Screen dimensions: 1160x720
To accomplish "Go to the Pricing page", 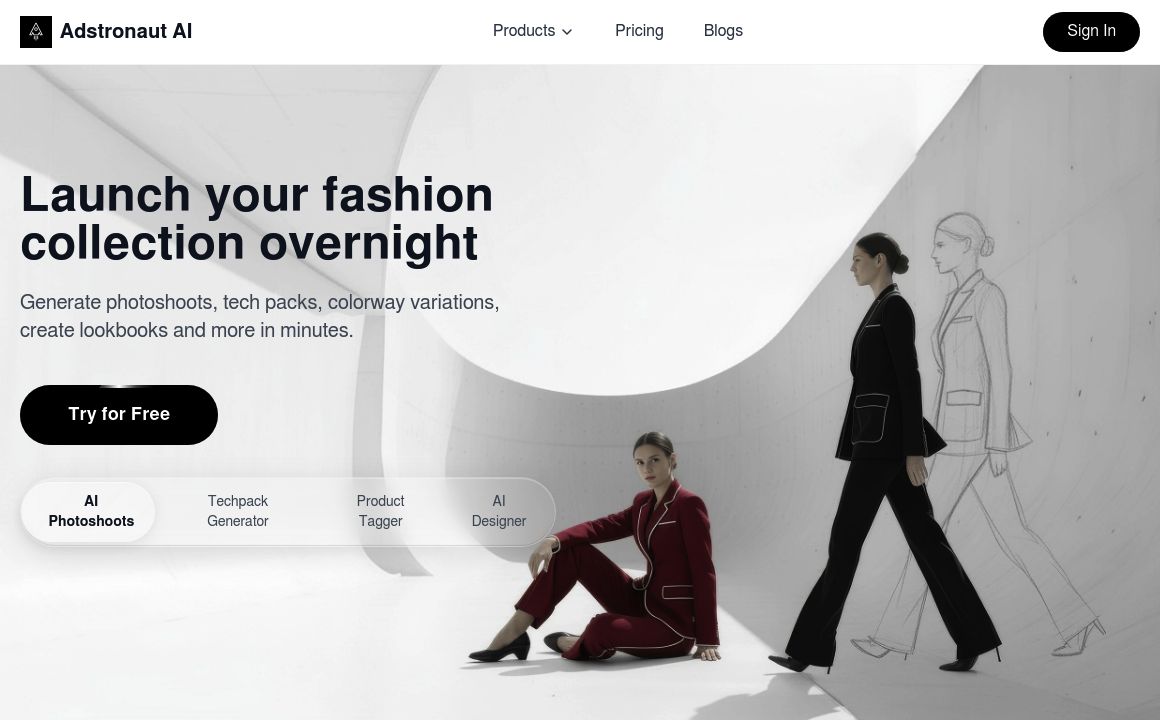I will pos(639,31).
